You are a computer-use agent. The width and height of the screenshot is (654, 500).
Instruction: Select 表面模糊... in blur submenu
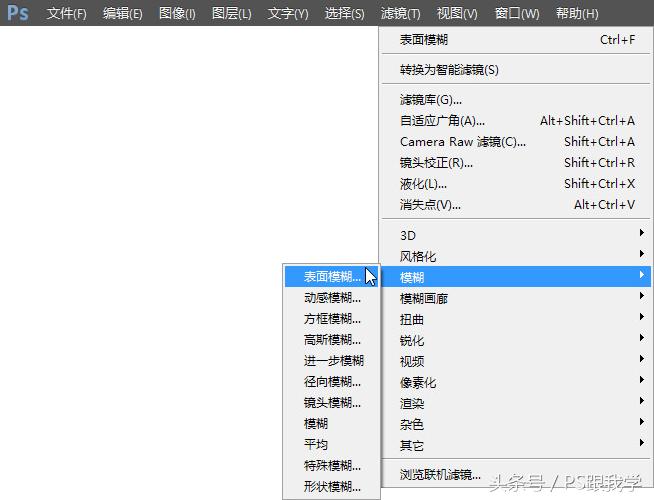(x=332, y=276)
